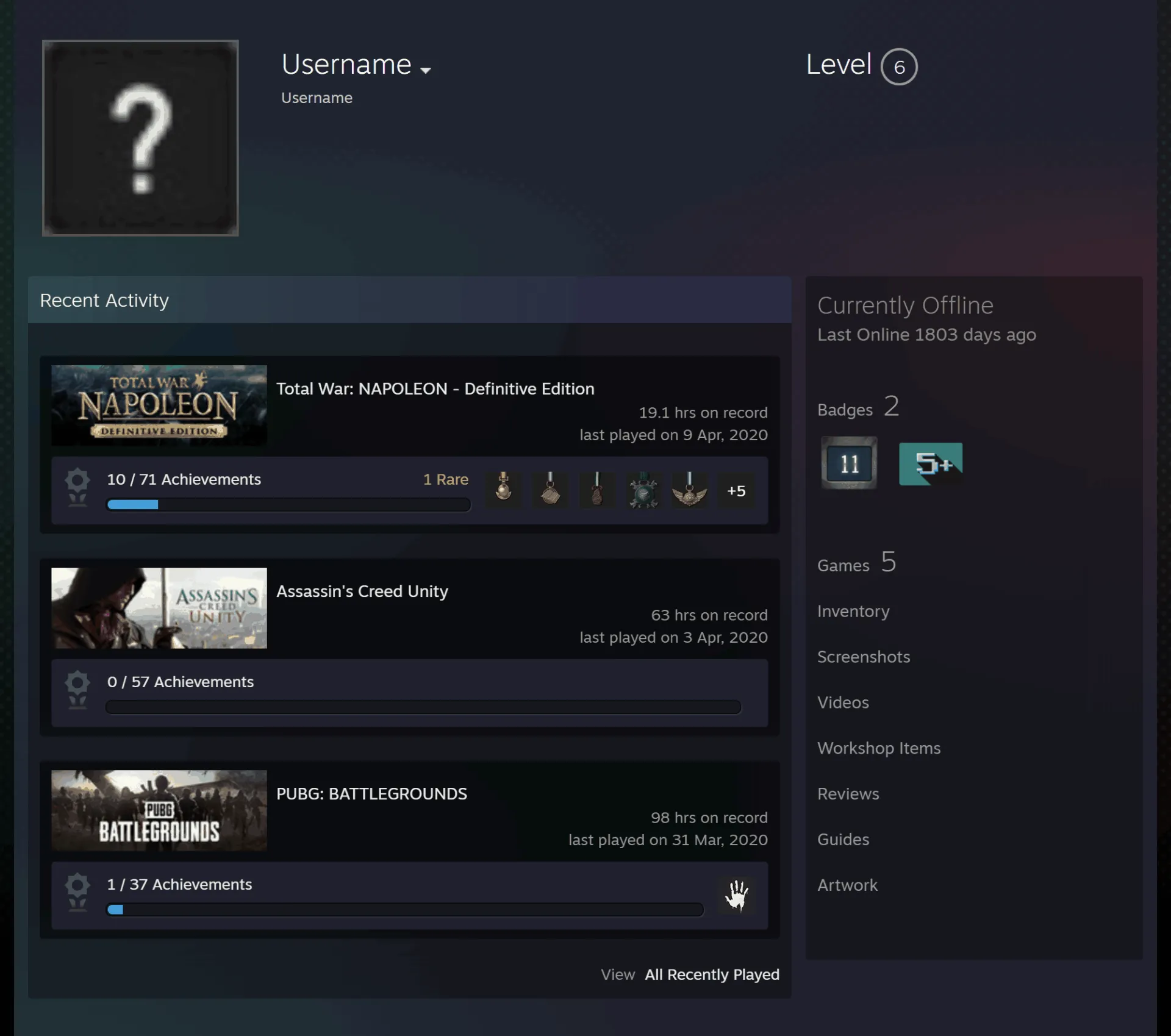Open All Recently Played link
This screenshot has width=1171, height=1036.
click(x=712, y=974)
